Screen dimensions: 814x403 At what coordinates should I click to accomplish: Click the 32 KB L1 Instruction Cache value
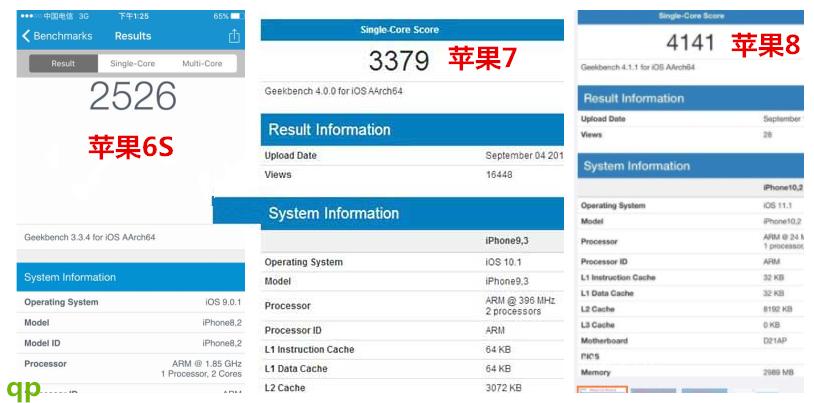(774, 277)
